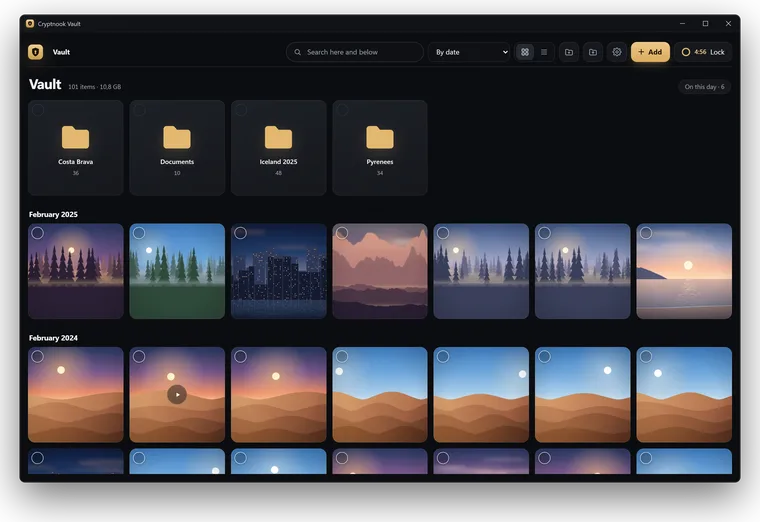Open the purple dusk forest photo
The width and height of the screenshot is (760, 522).
pos(76,271)
